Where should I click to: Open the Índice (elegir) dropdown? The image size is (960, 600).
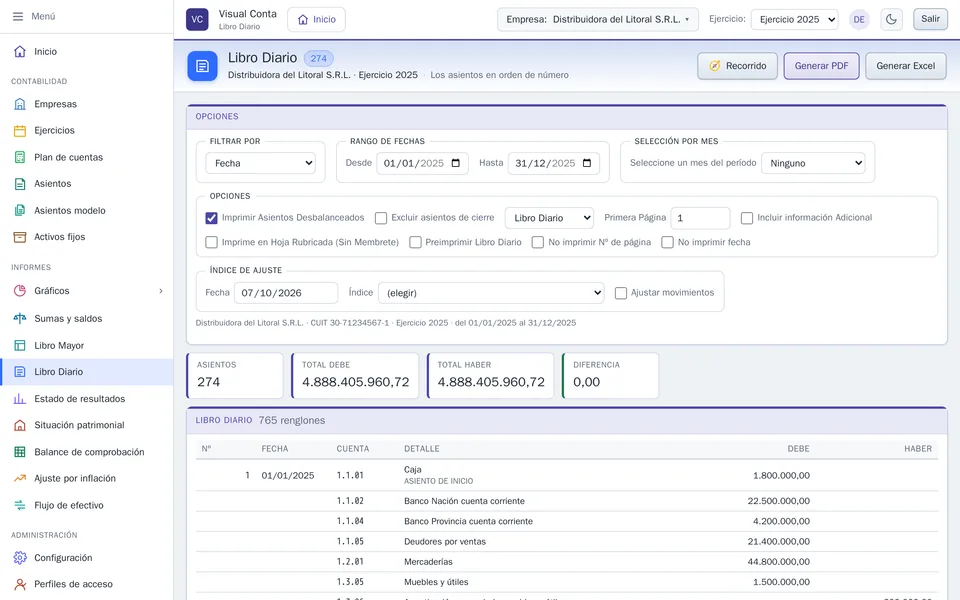[492, 293]
